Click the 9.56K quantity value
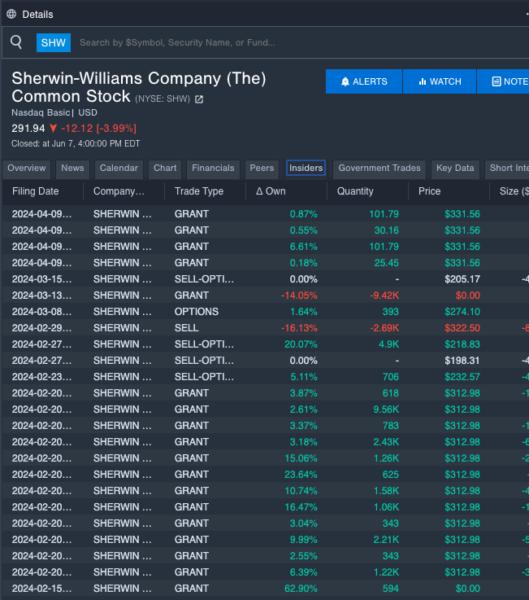 point(386,409)
